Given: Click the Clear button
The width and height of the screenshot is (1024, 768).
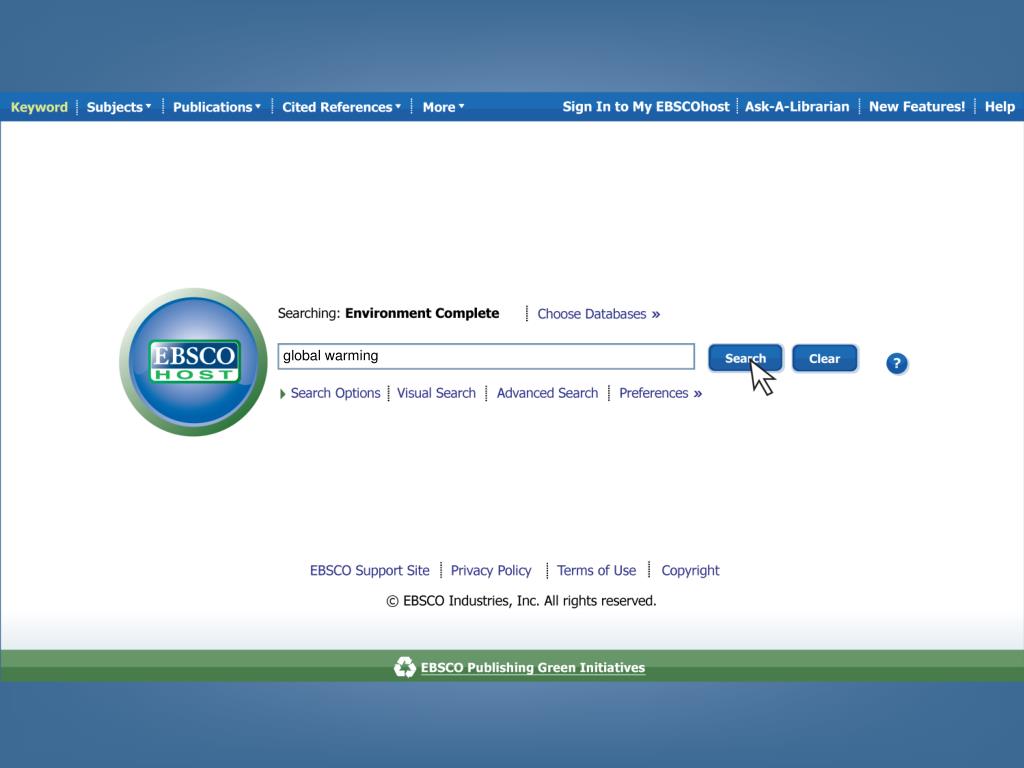Looking at the screenshot, I should pyautogui.click(x=824, y=358).
